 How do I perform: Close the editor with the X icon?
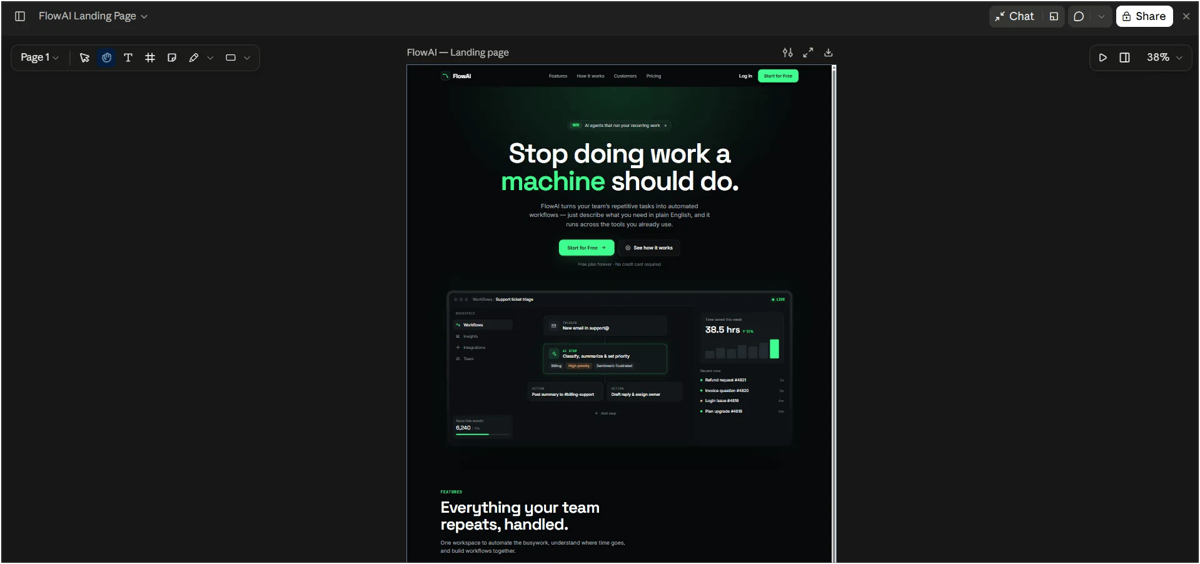[x=1187, y=16]
